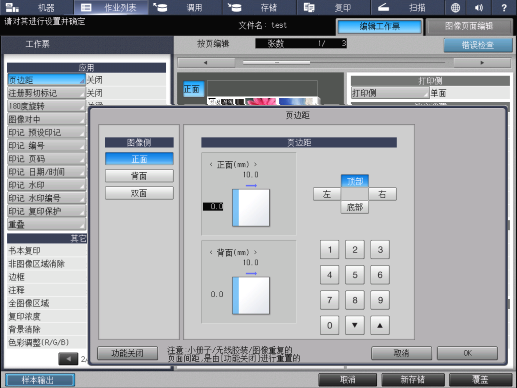
Task: Click the 覆盖 overwrite button
Action: point(481,380)
